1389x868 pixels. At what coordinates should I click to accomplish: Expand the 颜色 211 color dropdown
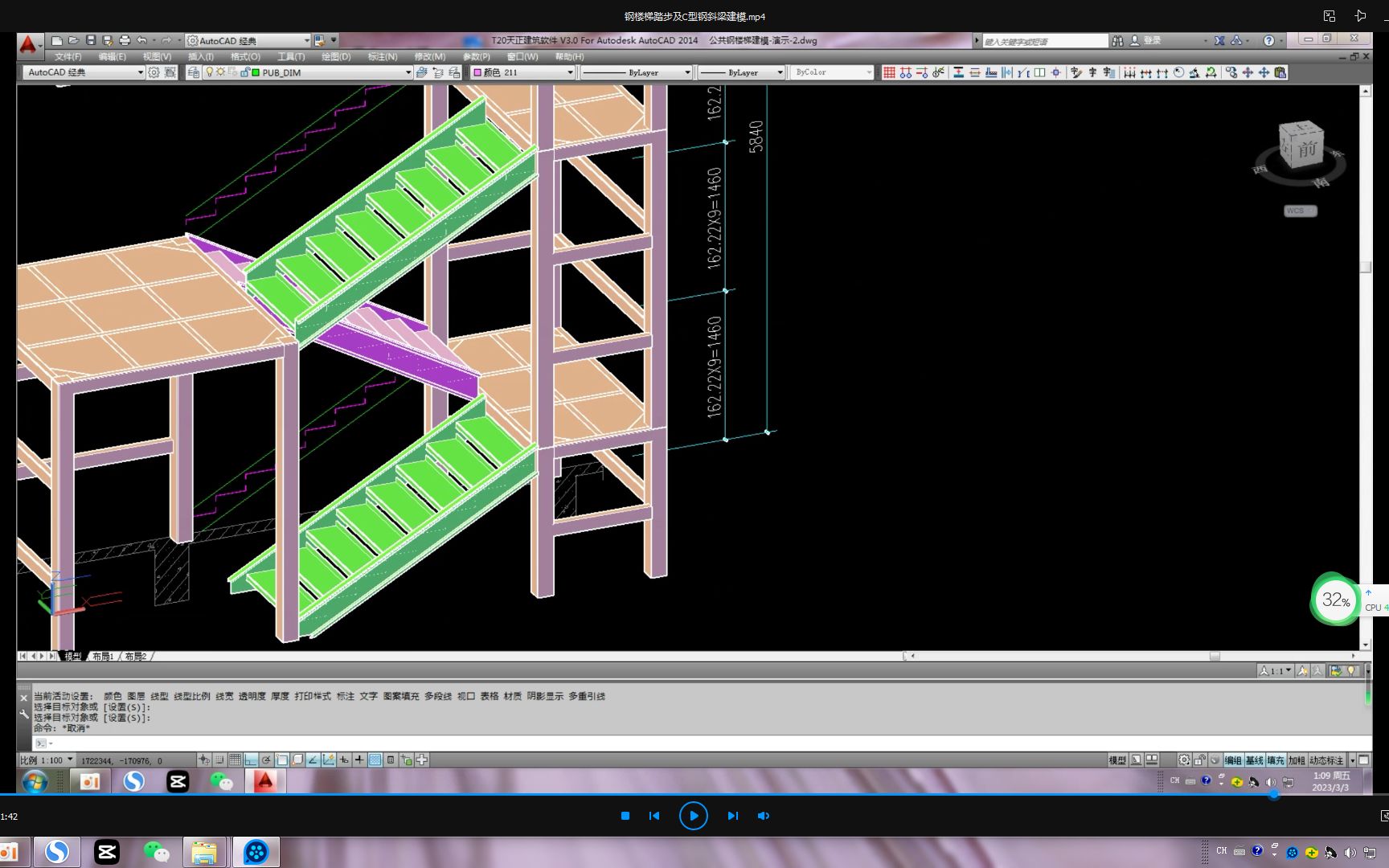pos(570,72)
